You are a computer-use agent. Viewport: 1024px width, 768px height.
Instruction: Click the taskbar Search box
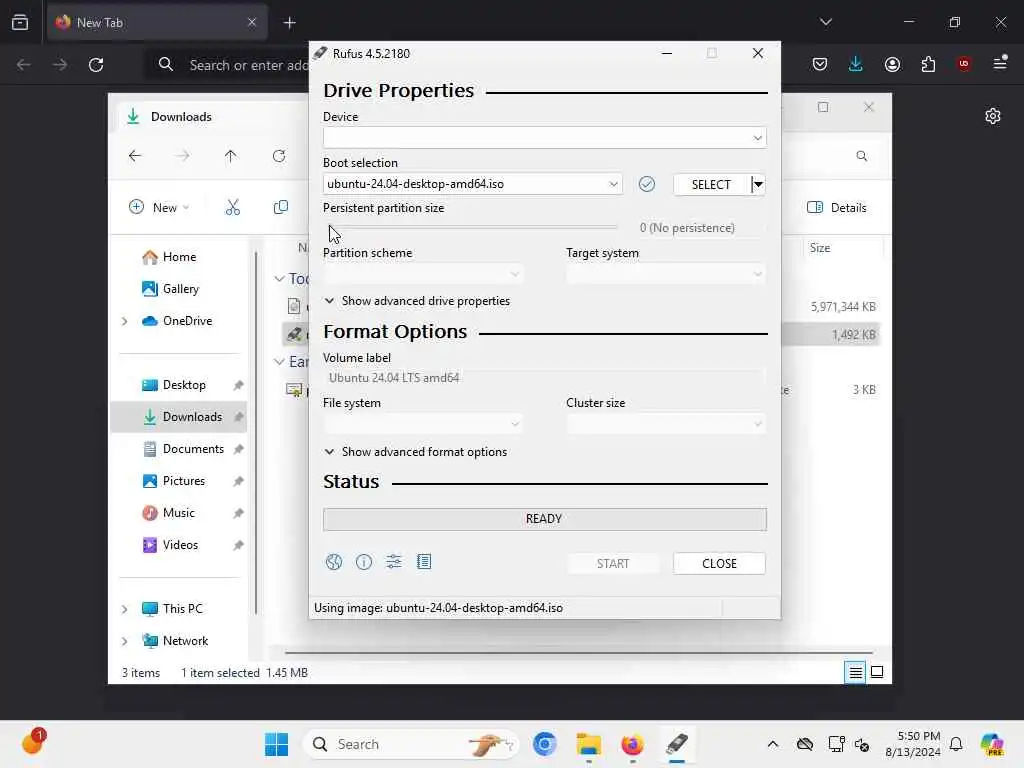coord(411,744)
